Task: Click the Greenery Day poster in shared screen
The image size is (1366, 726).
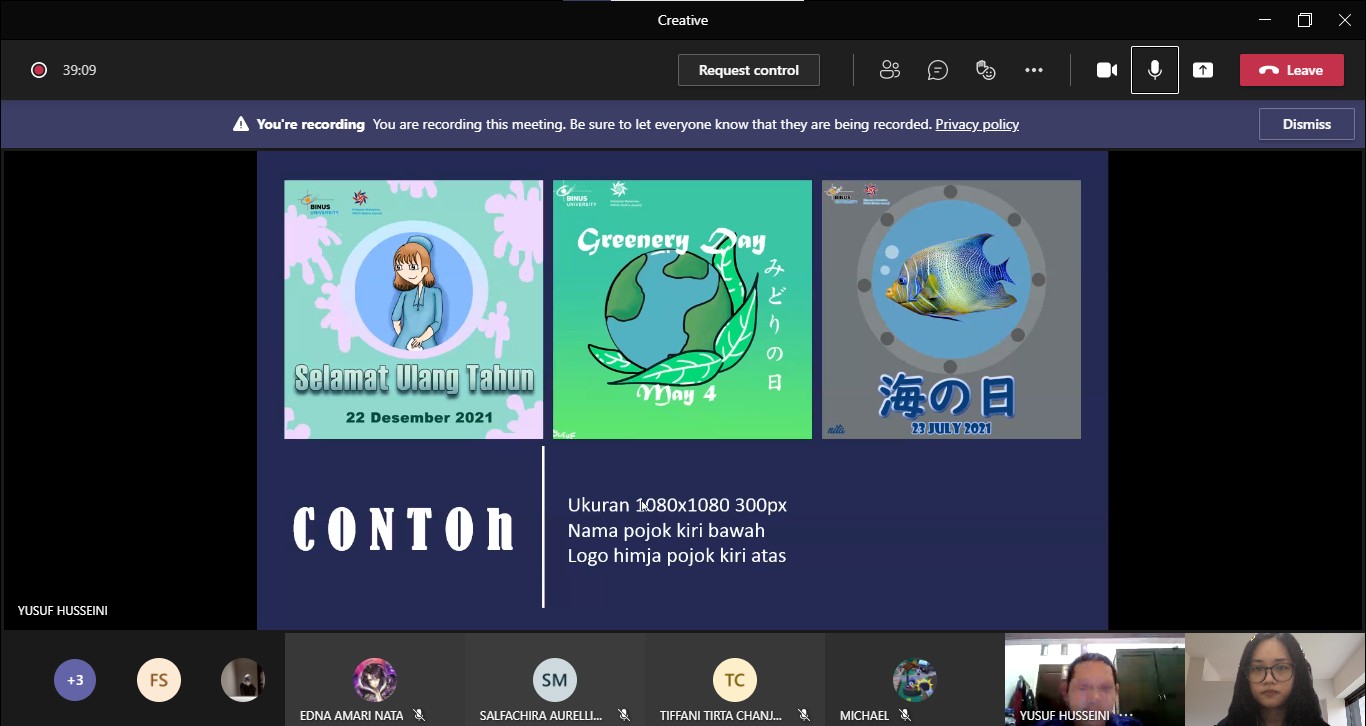Action: point(682,309)
